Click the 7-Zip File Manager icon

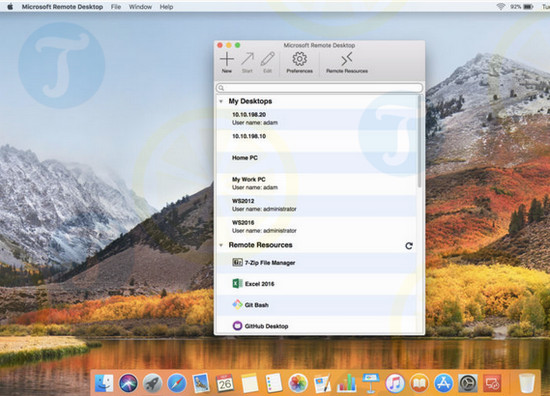point(237,262)
